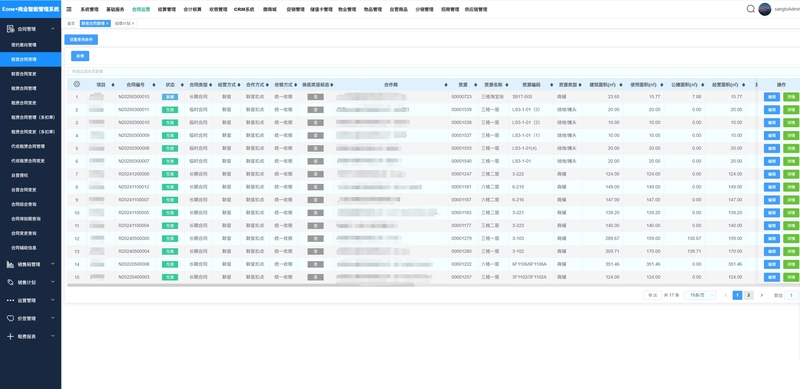Sort by the 合作方式 column sort icon

tap(268, 85)
